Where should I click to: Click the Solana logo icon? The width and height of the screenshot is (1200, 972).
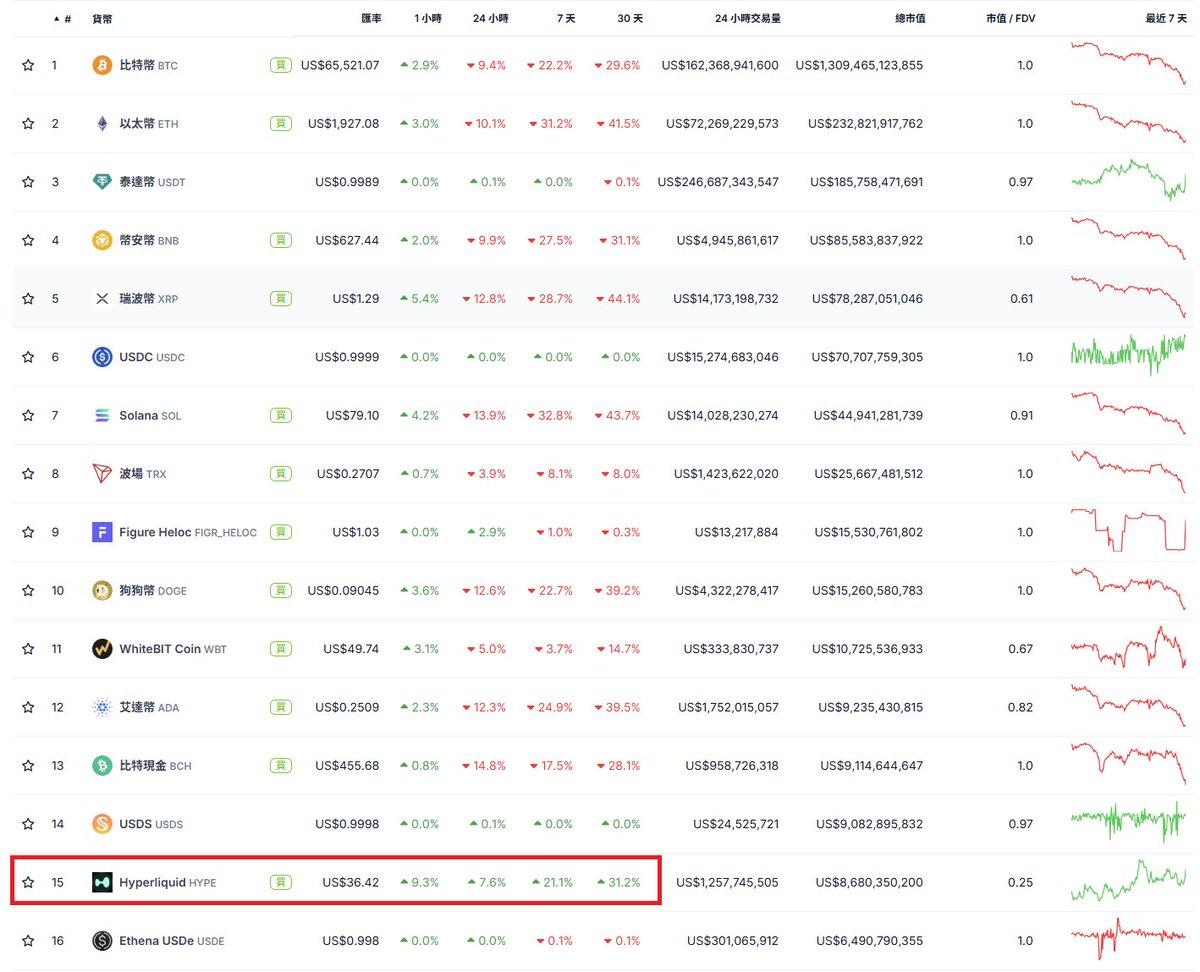tap(102, 416)
